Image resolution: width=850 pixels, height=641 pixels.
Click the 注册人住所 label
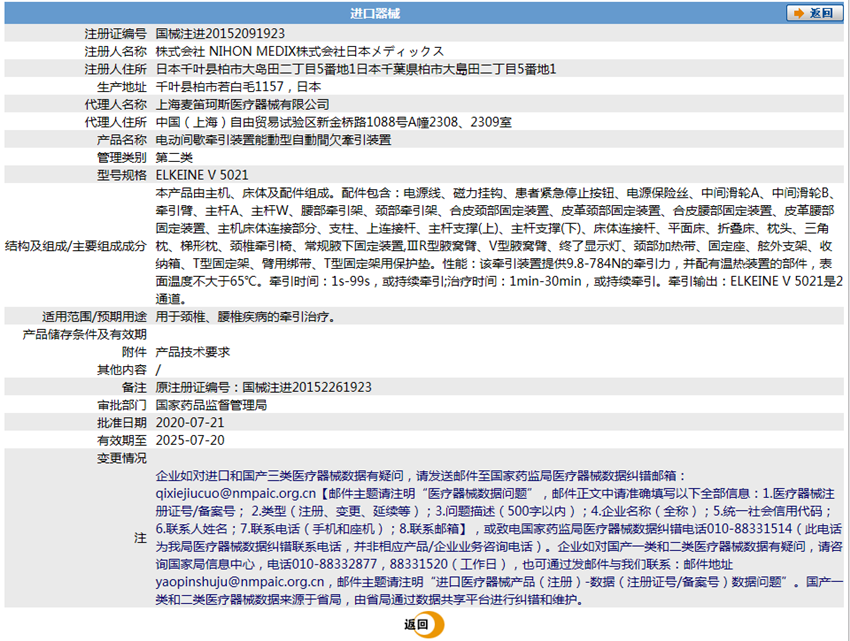point(115,69)
